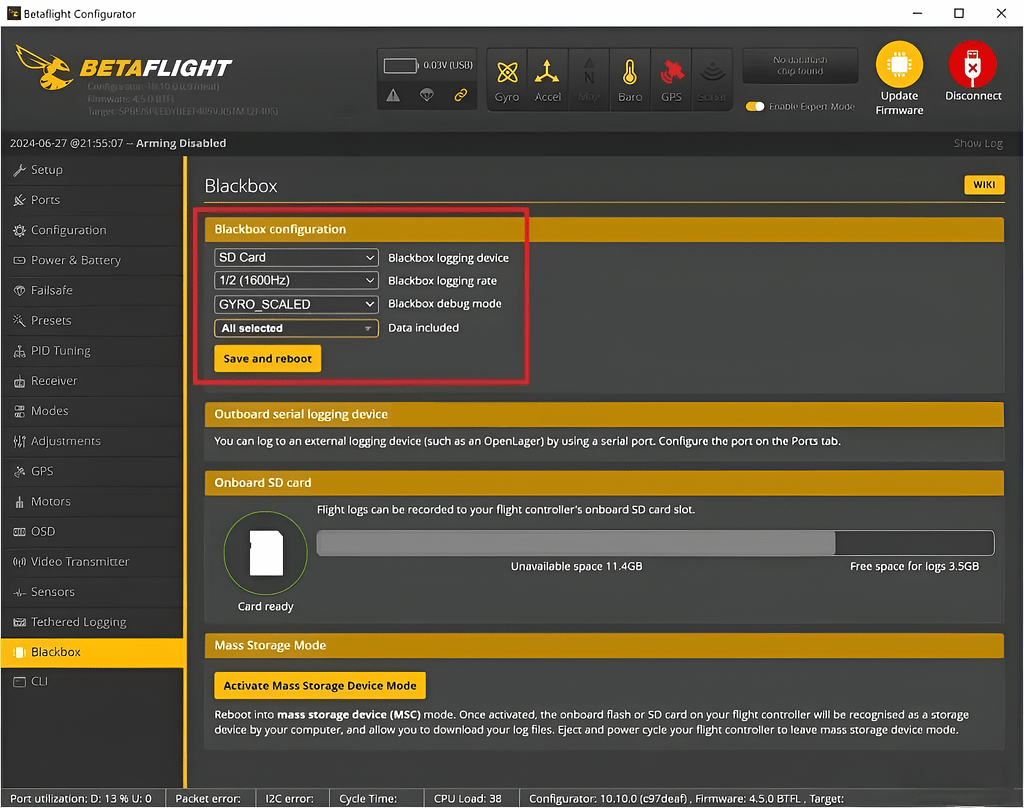Click the Failsafe parachute icon in sidebar
Screen dimensions: 1024x808
point(20,290)
